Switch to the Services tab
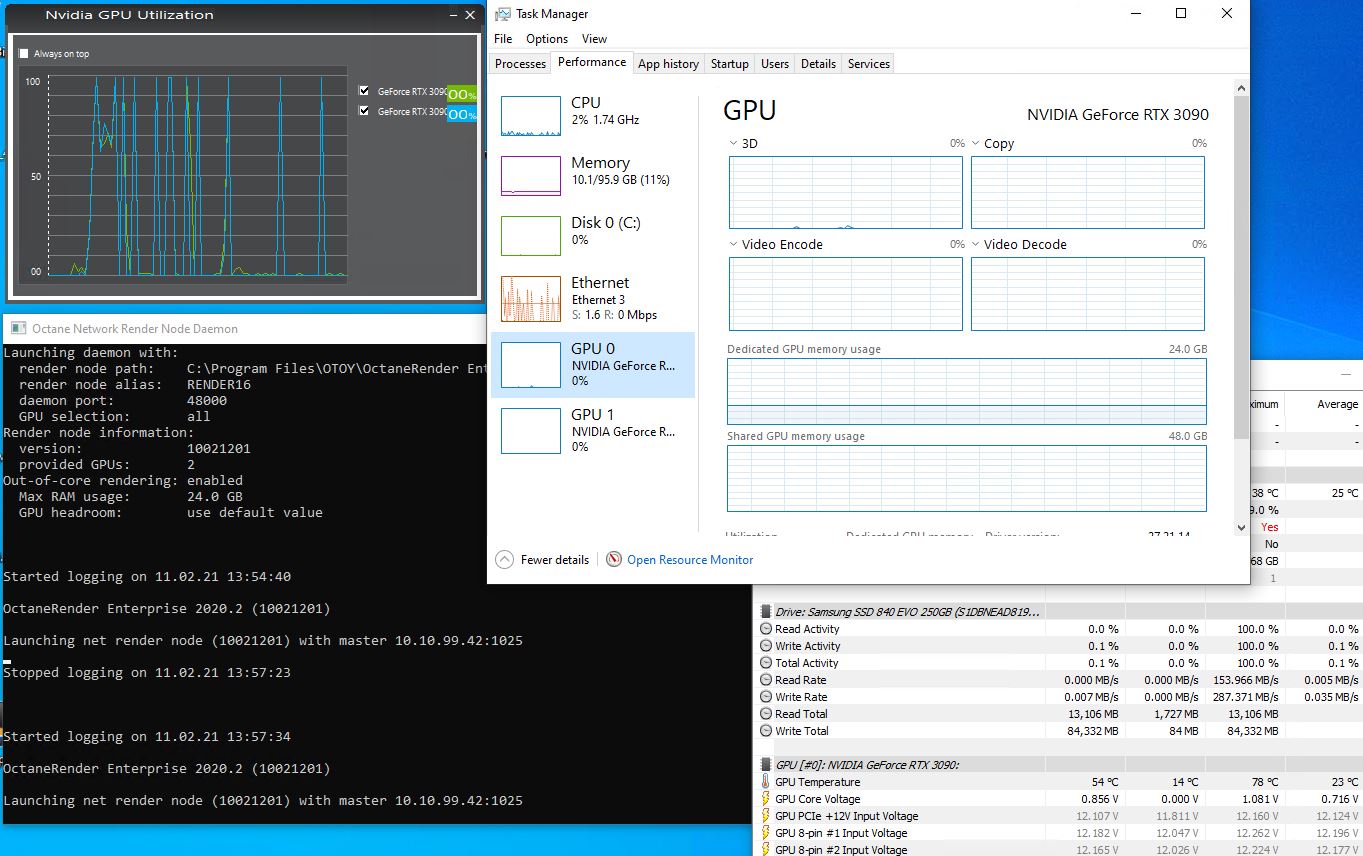The image size is (1363, 856). point(869,64)
